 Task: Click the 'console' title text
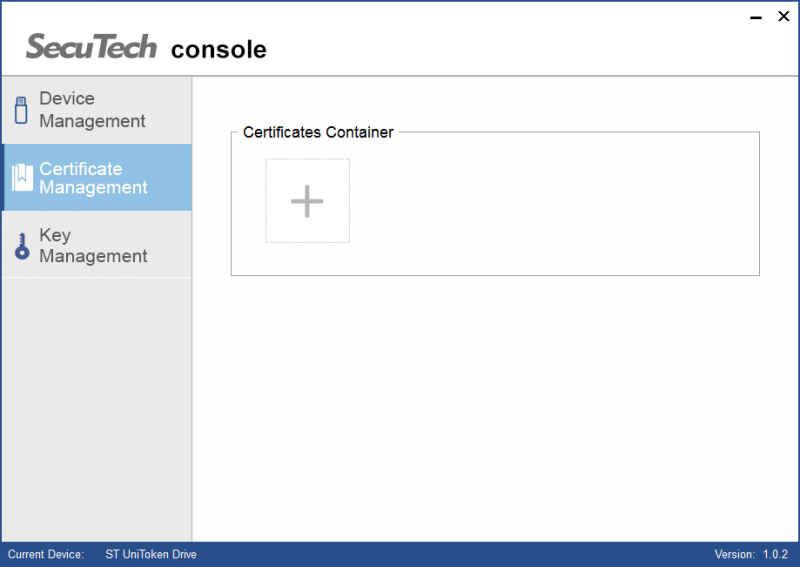click(218, 50)
